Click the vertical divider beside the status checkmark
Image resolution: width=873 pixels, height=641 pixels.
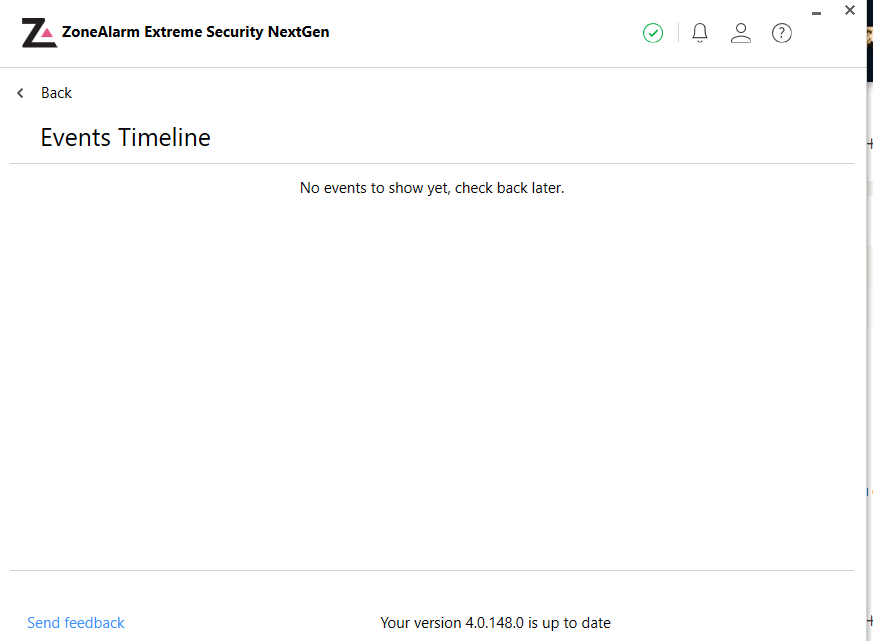(x=678, y=33)
